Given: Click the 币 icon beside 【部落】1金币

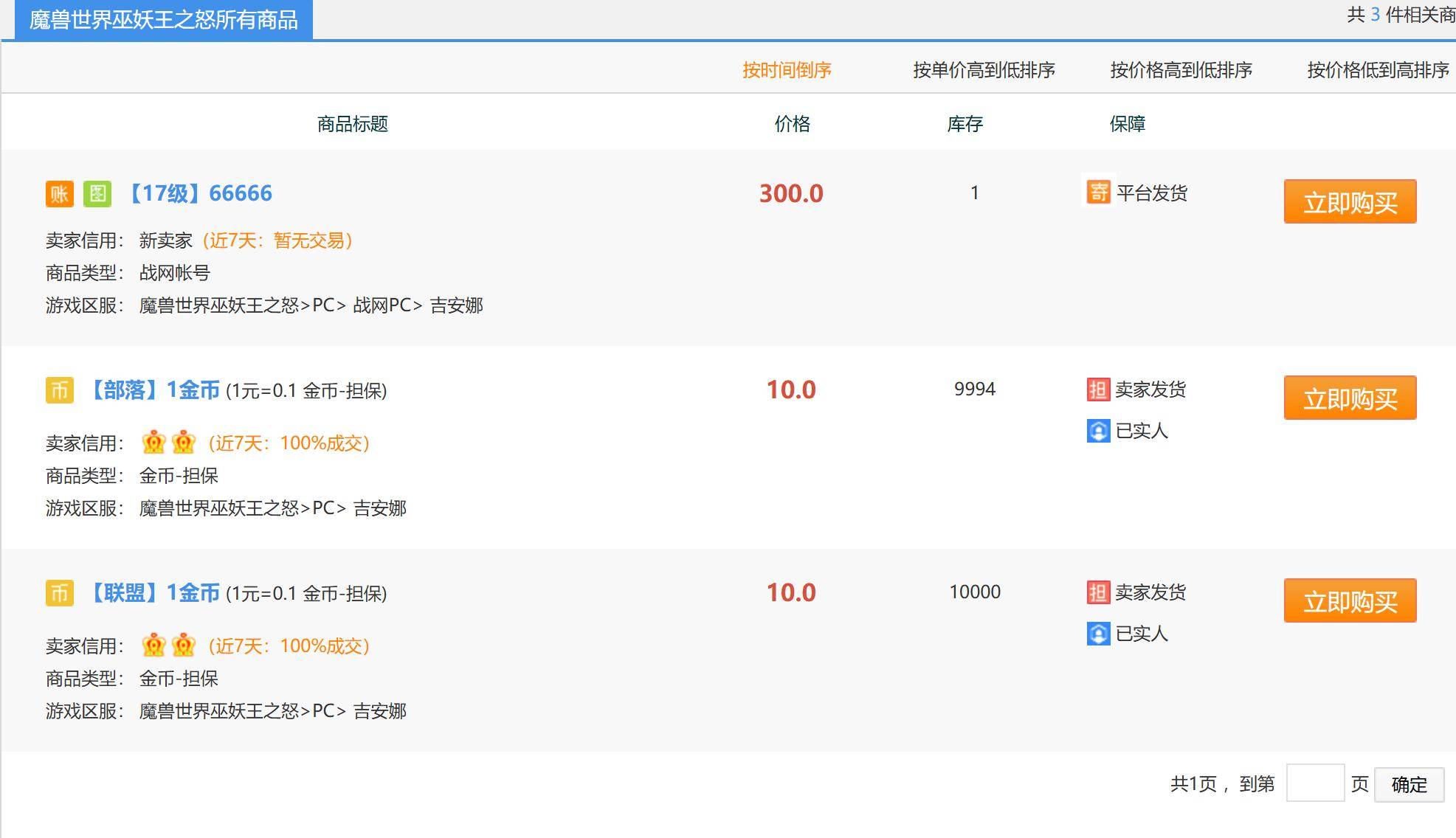Looking at the screenshot, I should (60, 390).
